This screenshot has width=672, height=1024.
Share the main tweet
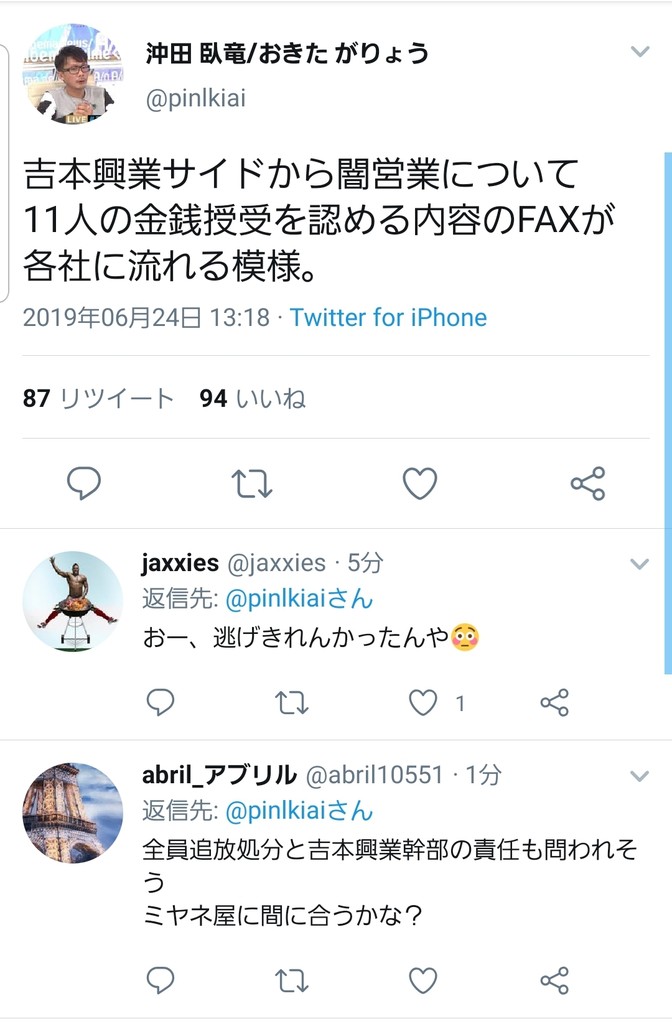[x=588, y=484]
